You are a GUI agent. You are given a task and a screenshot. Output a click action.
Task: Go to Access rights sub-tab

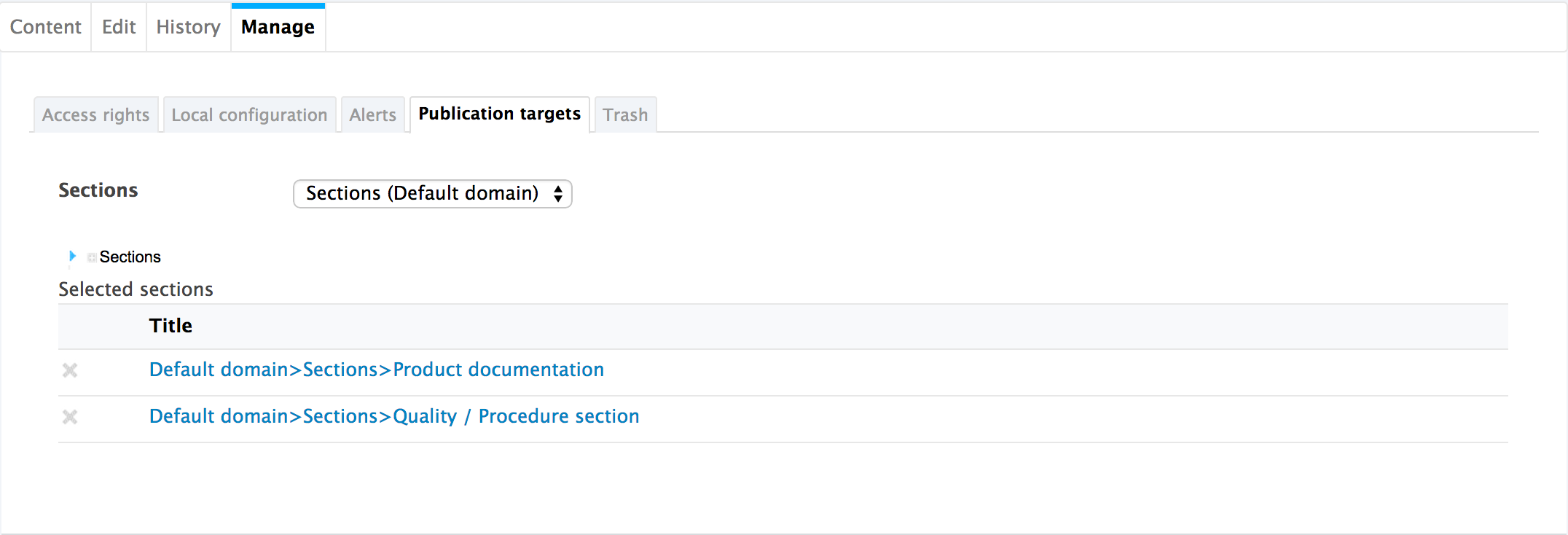point(95,114)
